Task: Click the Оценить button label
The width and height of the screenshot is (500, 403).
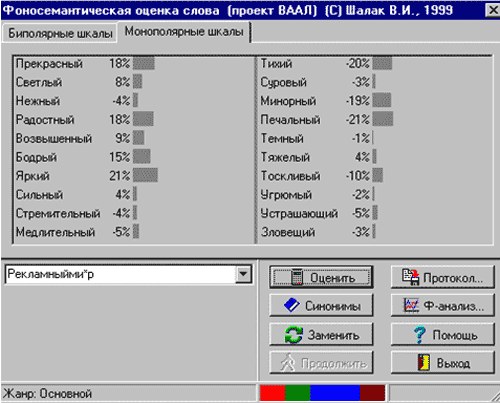Action: pyautogui.click(x=333, y=278)
